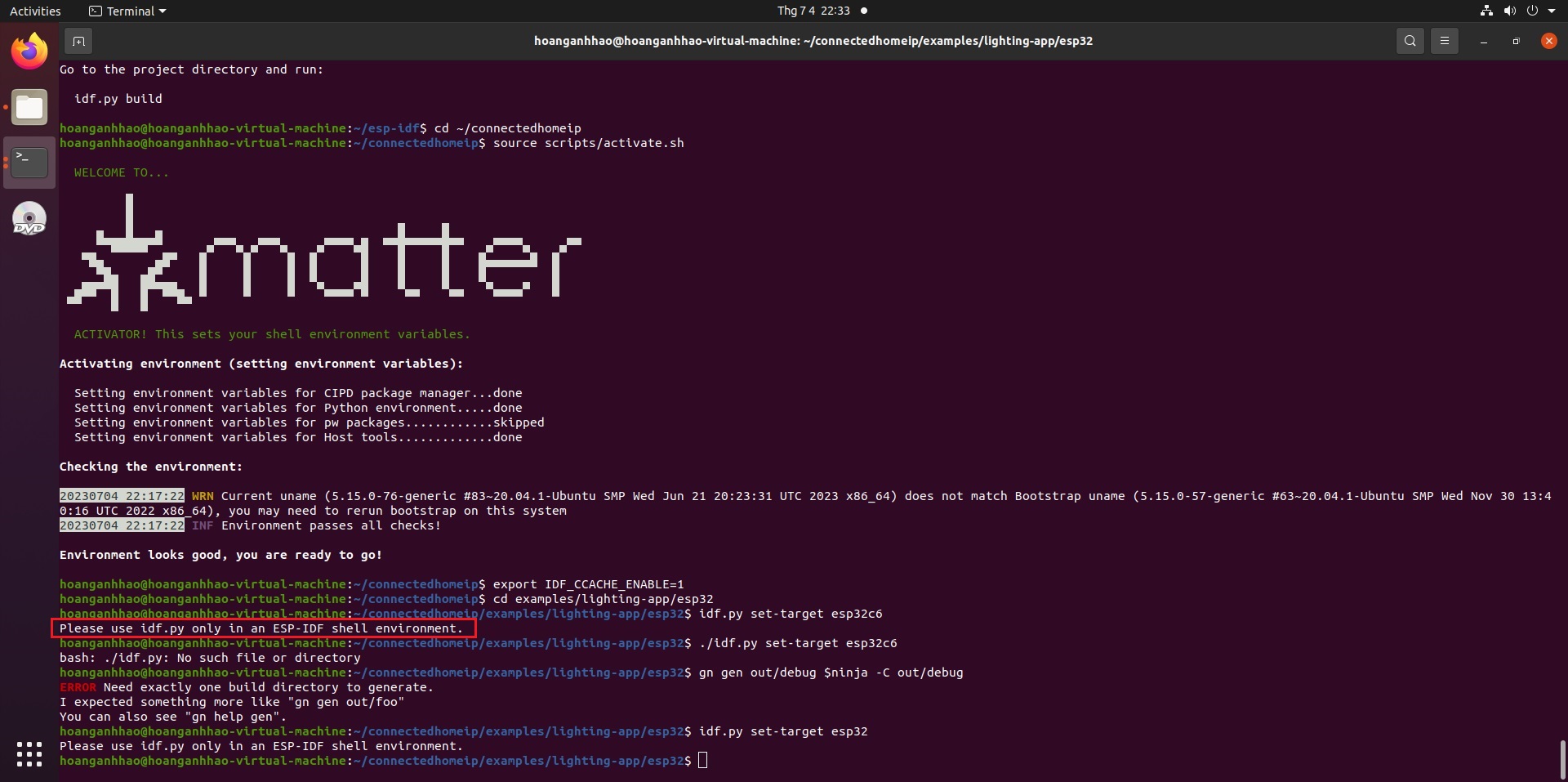Open Firefox from the dock

(29, 51)
